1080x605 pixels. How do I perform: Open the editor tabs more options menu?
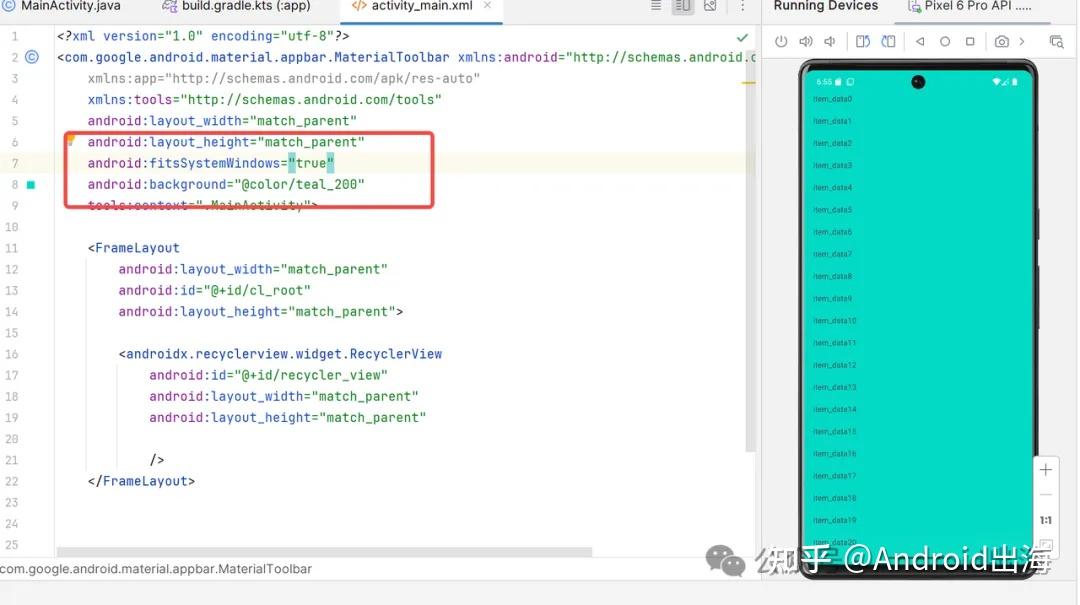pos(741,6)
